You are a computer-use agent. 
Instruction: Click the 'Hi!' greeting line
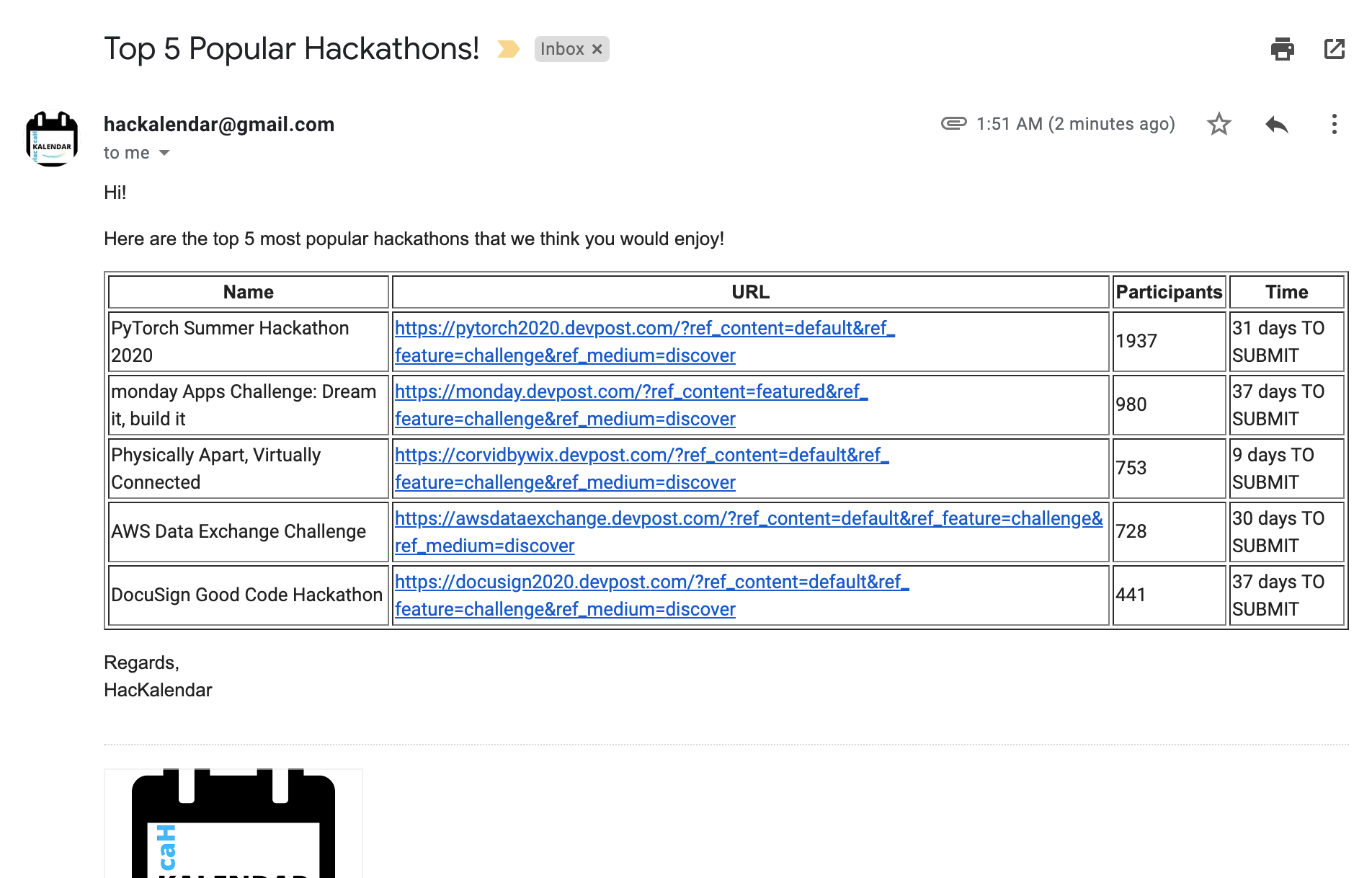point(115,192)
